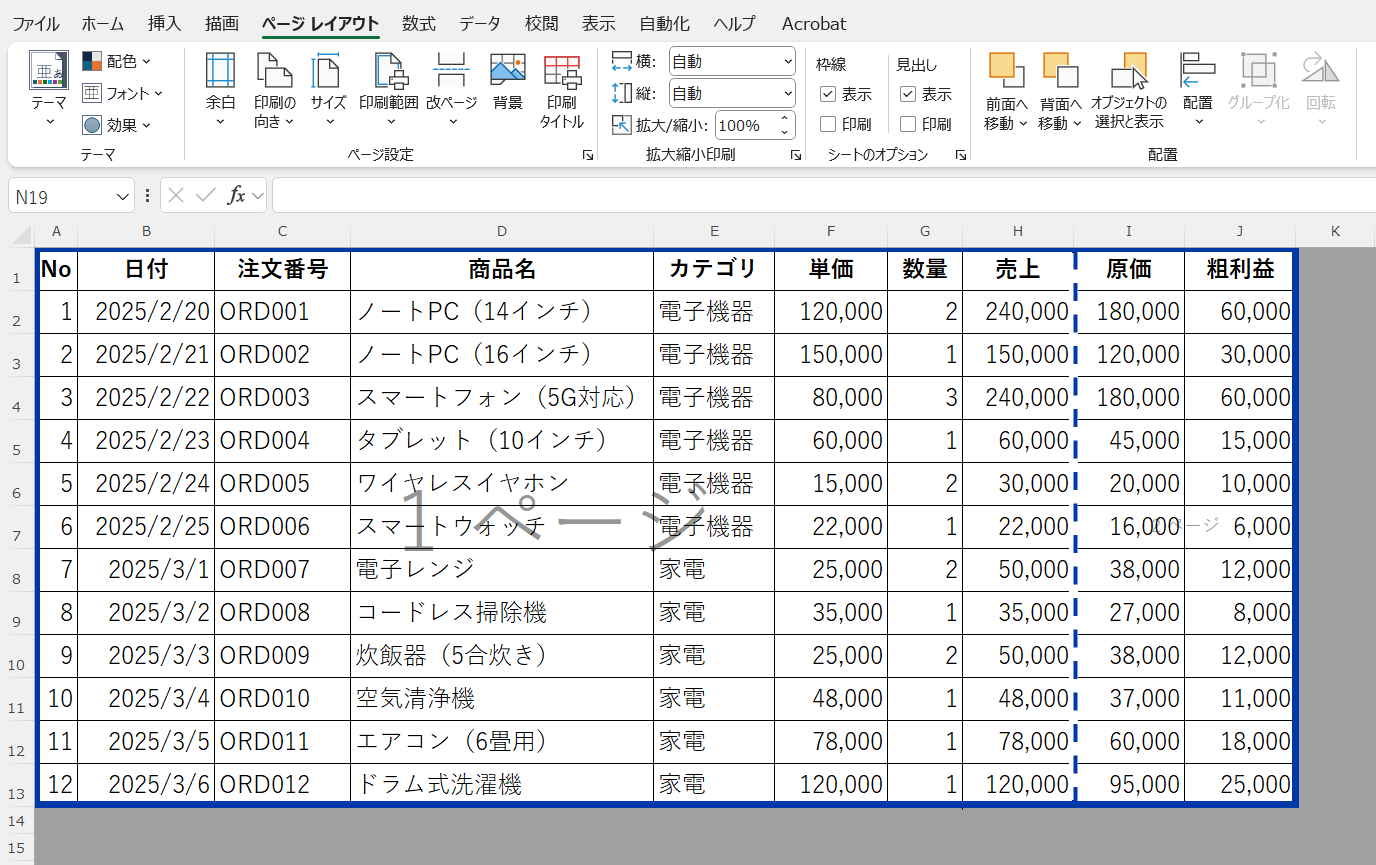Image resolution: width=1376 pixels, height=865 pixels.
Task: Expand the 縦 (Height) dropdown
Action: click(x=787, y=94)
